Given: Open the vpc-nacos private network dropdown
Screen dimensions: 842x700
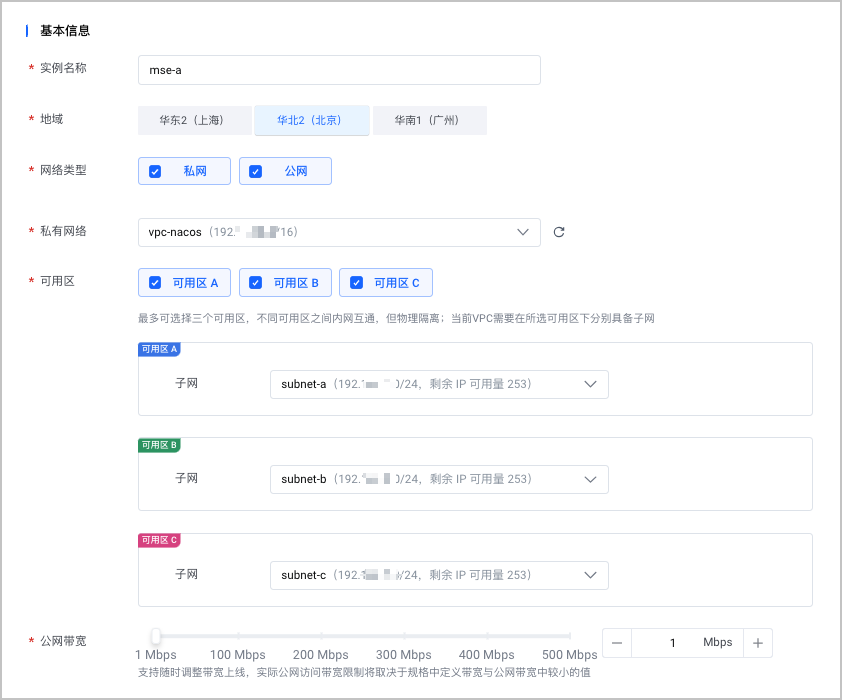Looking at the screenshot, I should tap(339, 232).
